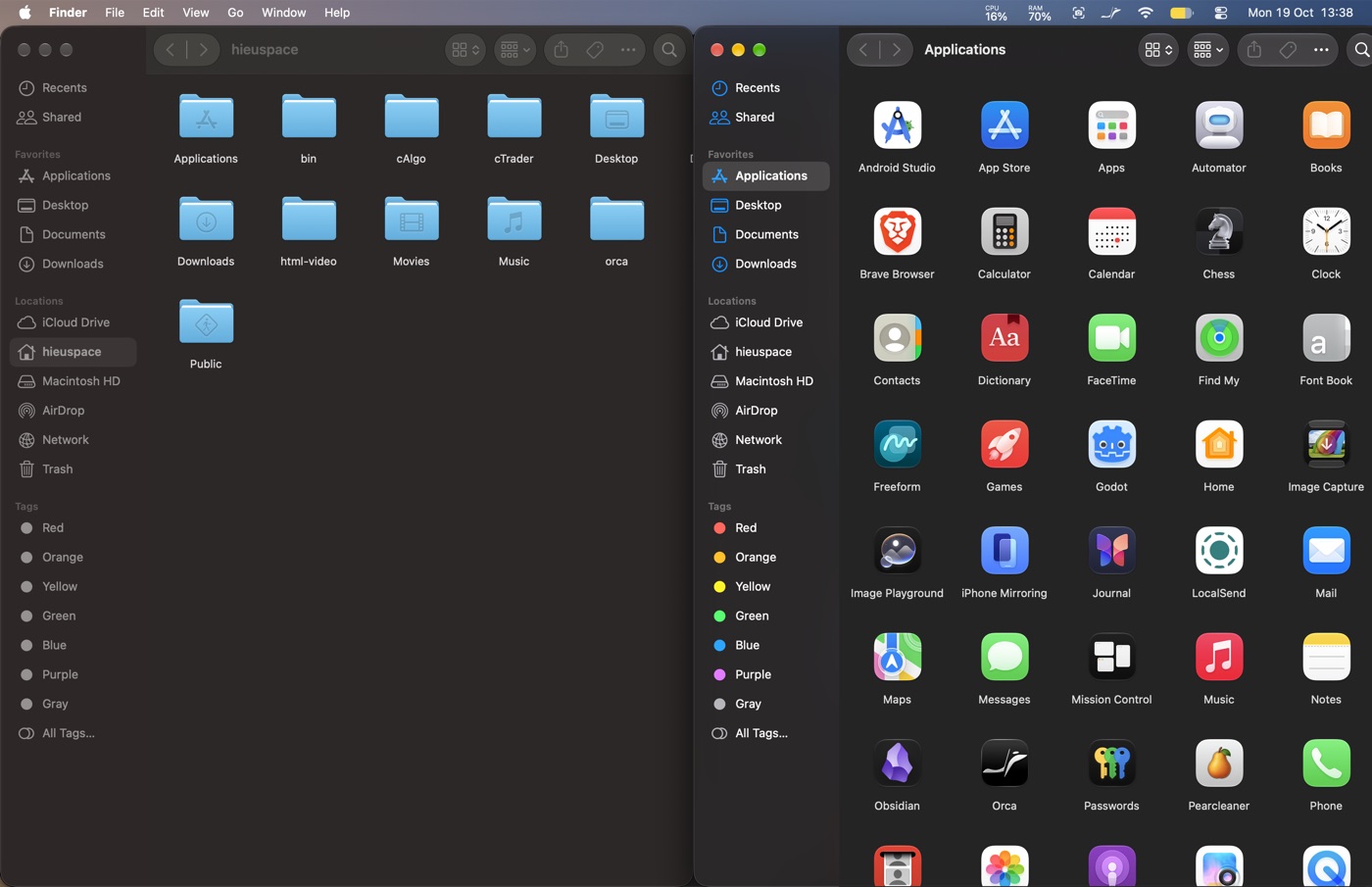Select the Godot app icon
The width and height of the screenshot is (1372, 887).
pos(1111,445)
